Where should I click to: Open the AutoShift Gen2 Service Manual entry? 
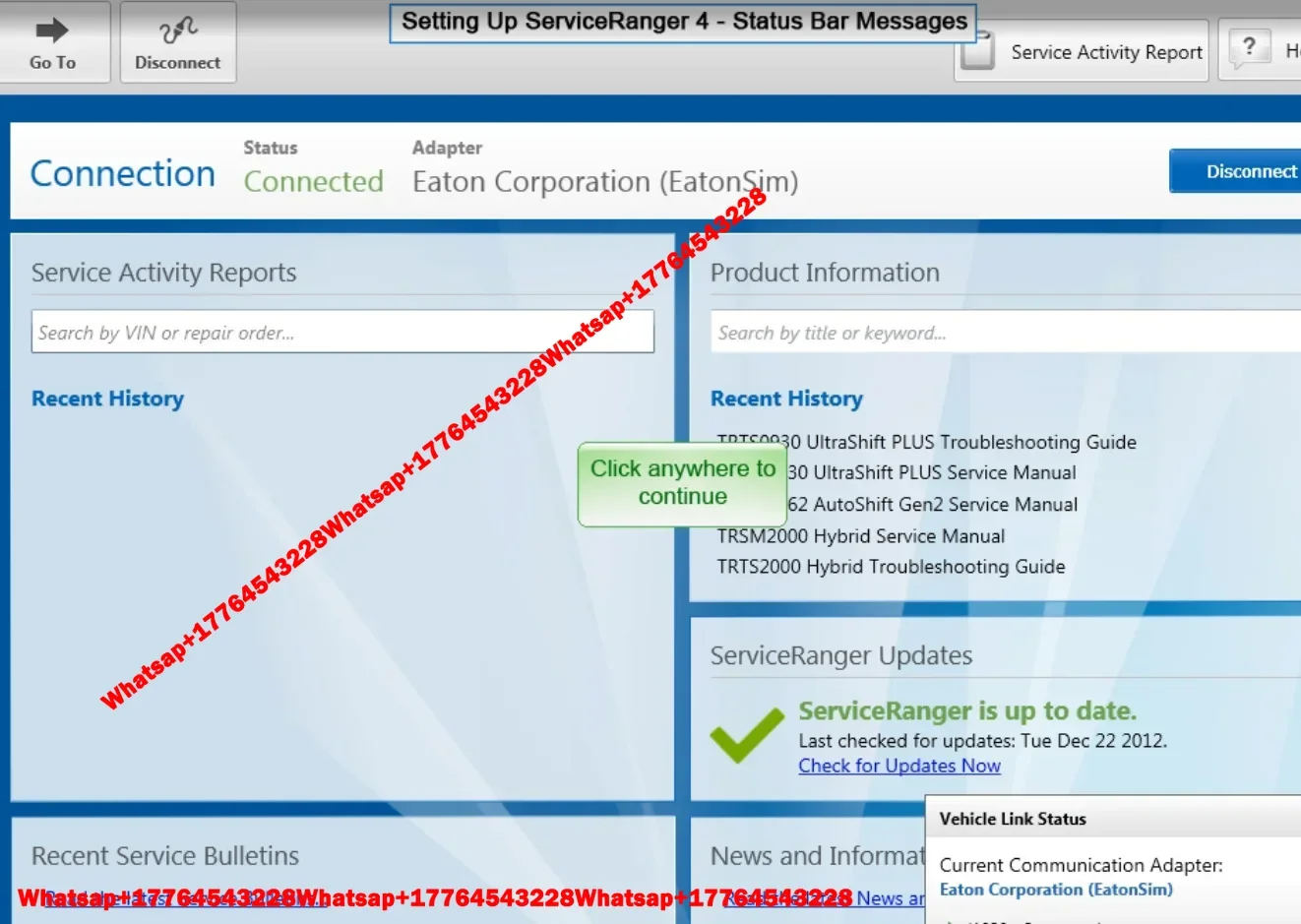[932, 504]
